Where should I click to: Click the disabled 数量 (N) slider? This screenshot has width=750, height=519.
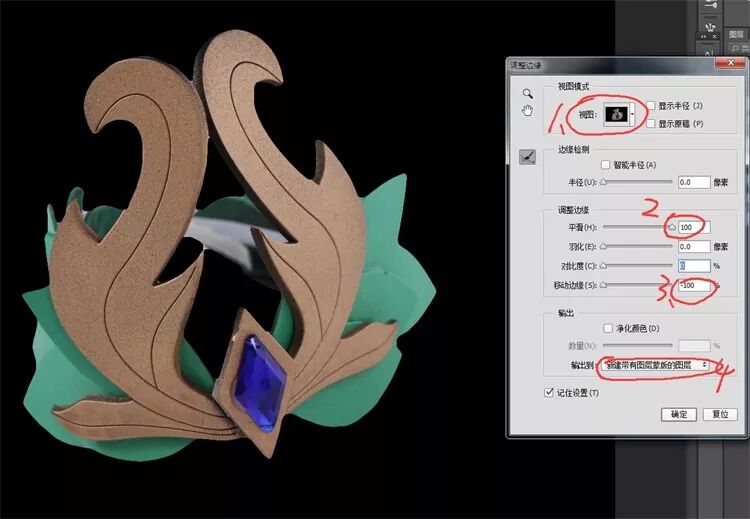(638, 345)
